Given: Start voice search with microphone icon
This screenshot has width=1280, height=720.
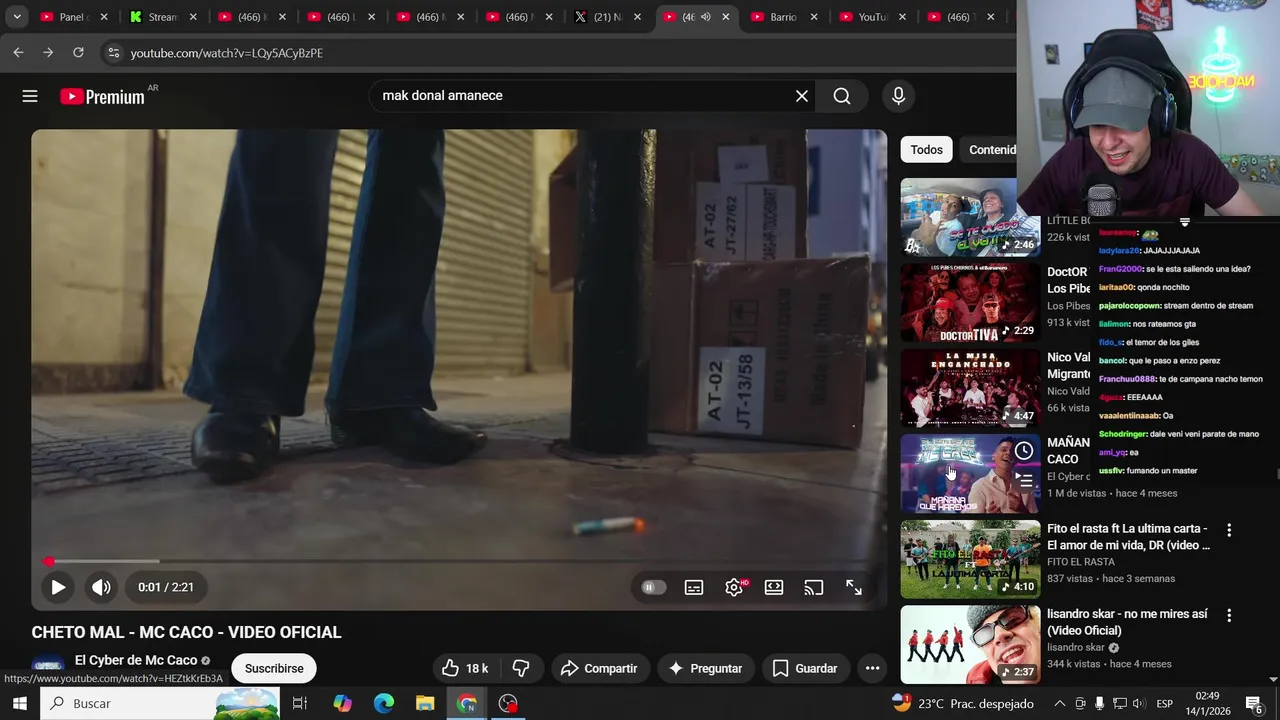Looking at the screenshot, I should (898, 96).
